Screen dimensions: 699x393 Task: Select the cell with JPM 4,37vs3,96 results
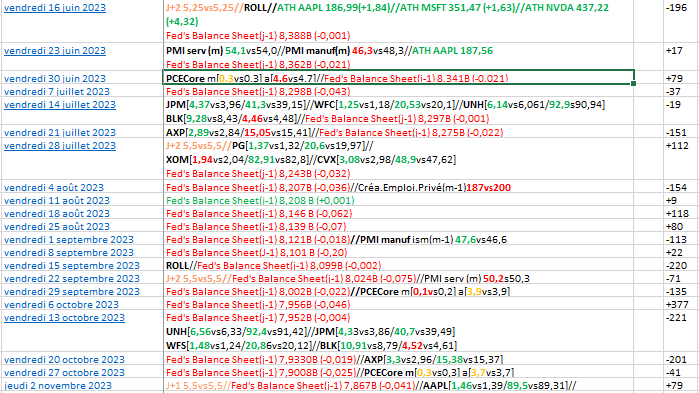(399, 112)
